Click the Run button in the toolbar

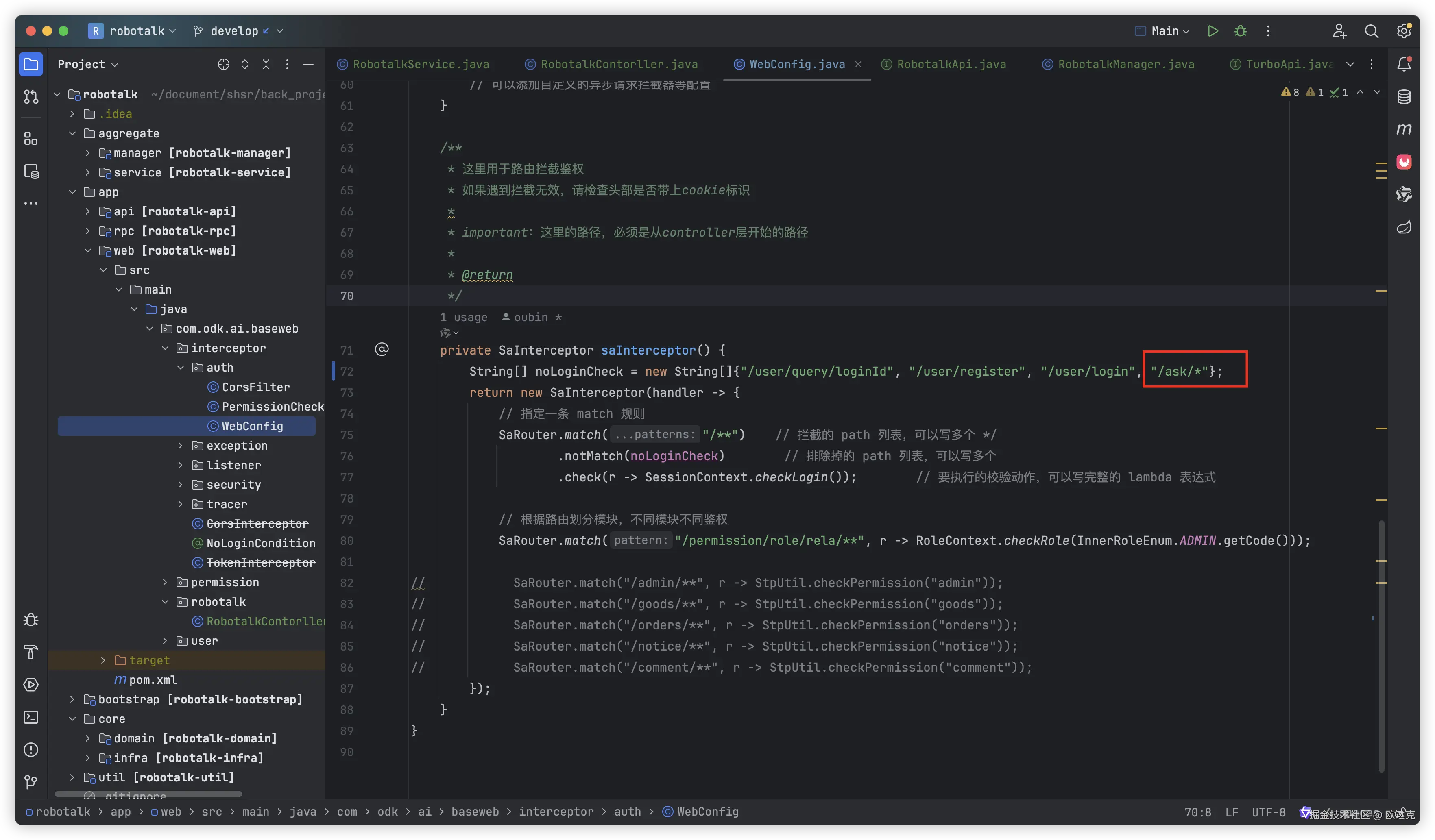[1213, 31]
